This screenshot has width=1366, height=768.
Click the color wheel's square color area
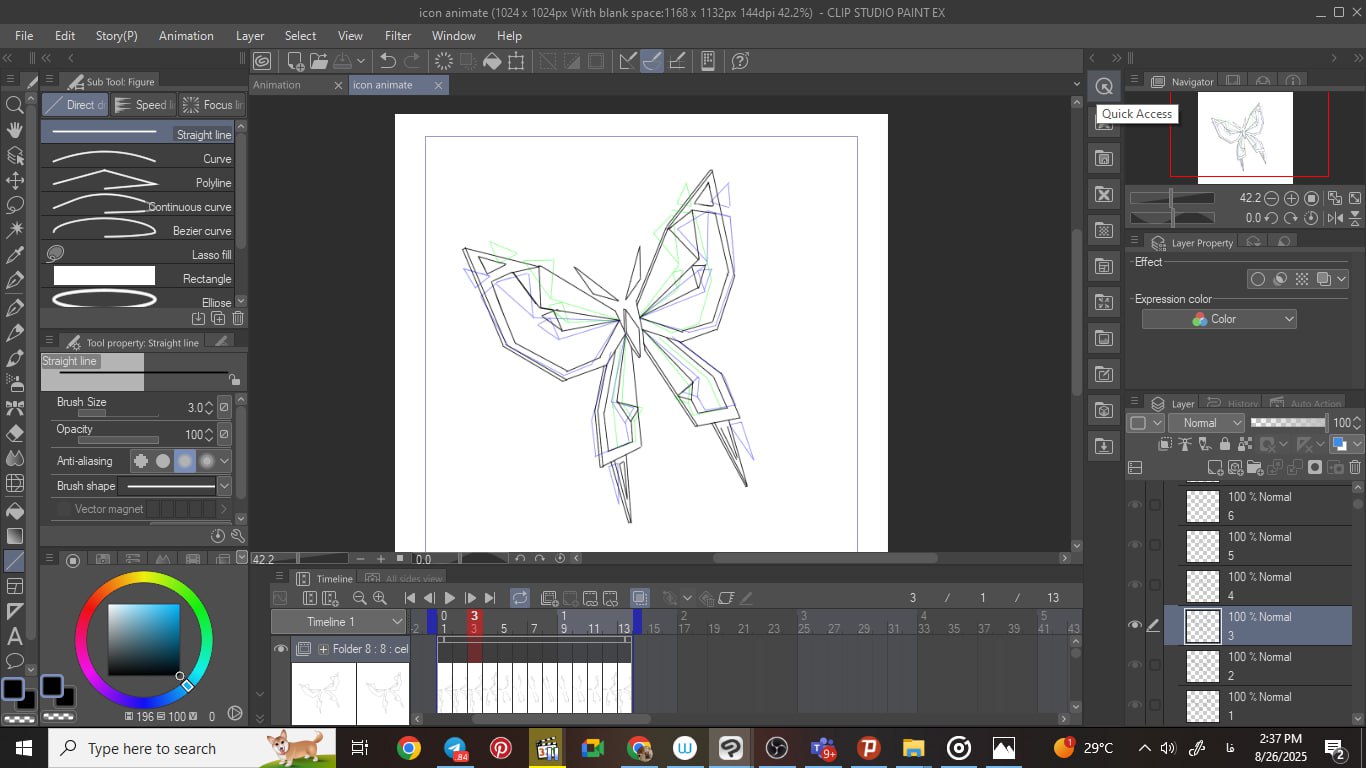click(144, 639)
